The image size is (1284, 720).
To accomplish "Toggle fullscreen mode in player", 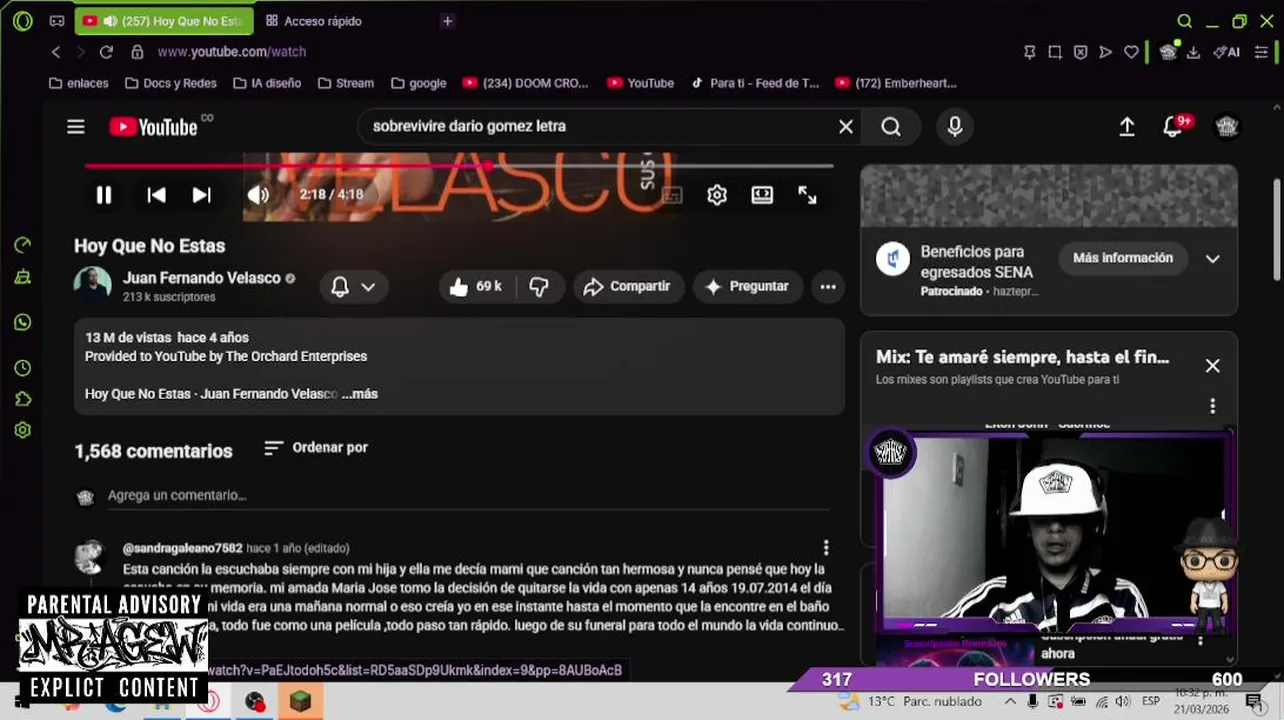I will coord(808,195).
